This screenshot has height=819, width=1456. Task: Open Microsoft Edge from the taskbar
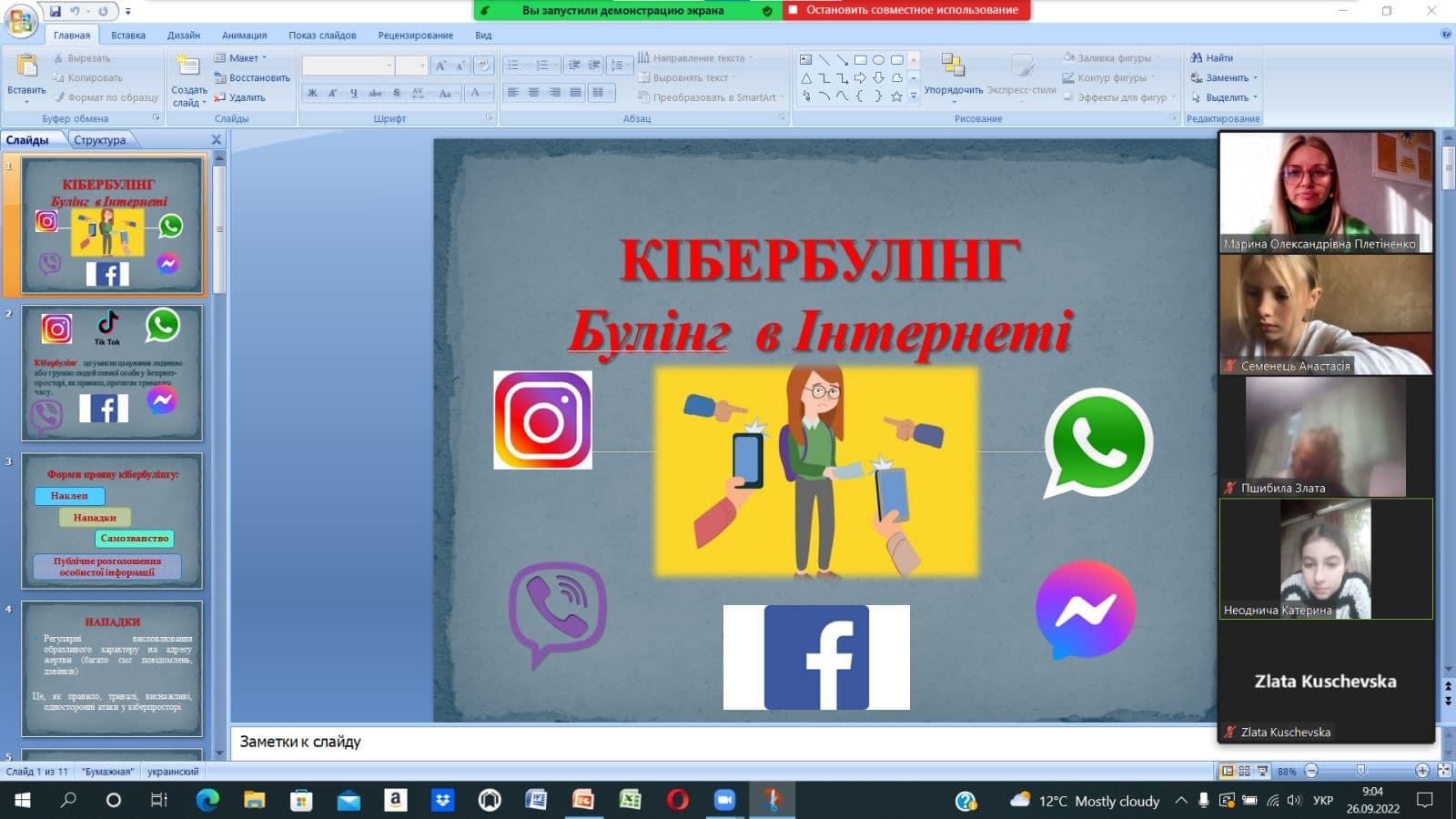(207, 800)
